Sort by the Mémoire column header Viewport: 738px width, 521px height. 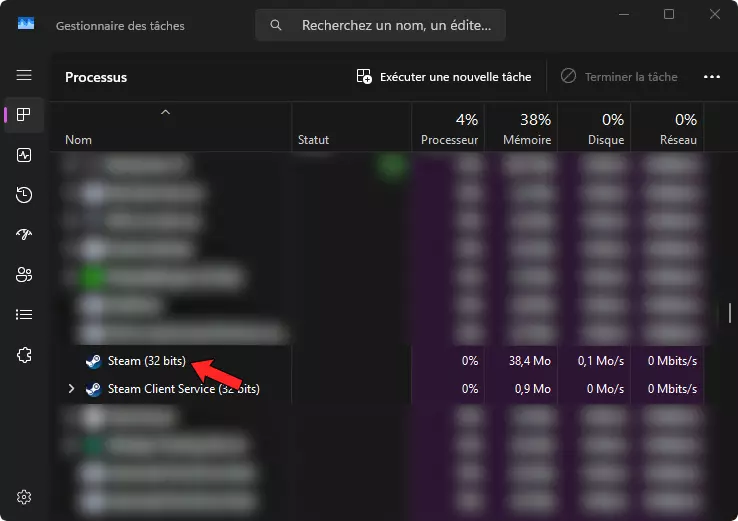pyautogui.click(x=521, y=127)
